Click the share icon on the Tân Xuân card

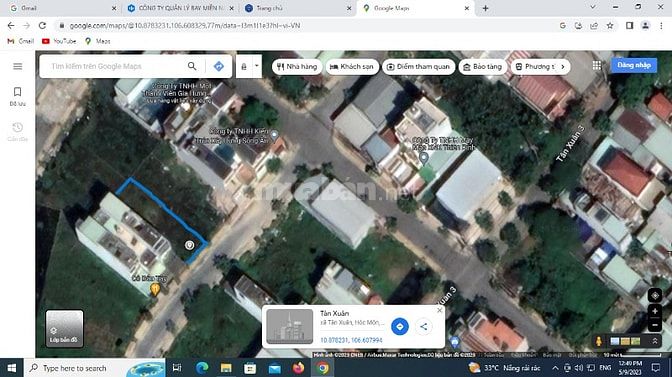[423, 326]
